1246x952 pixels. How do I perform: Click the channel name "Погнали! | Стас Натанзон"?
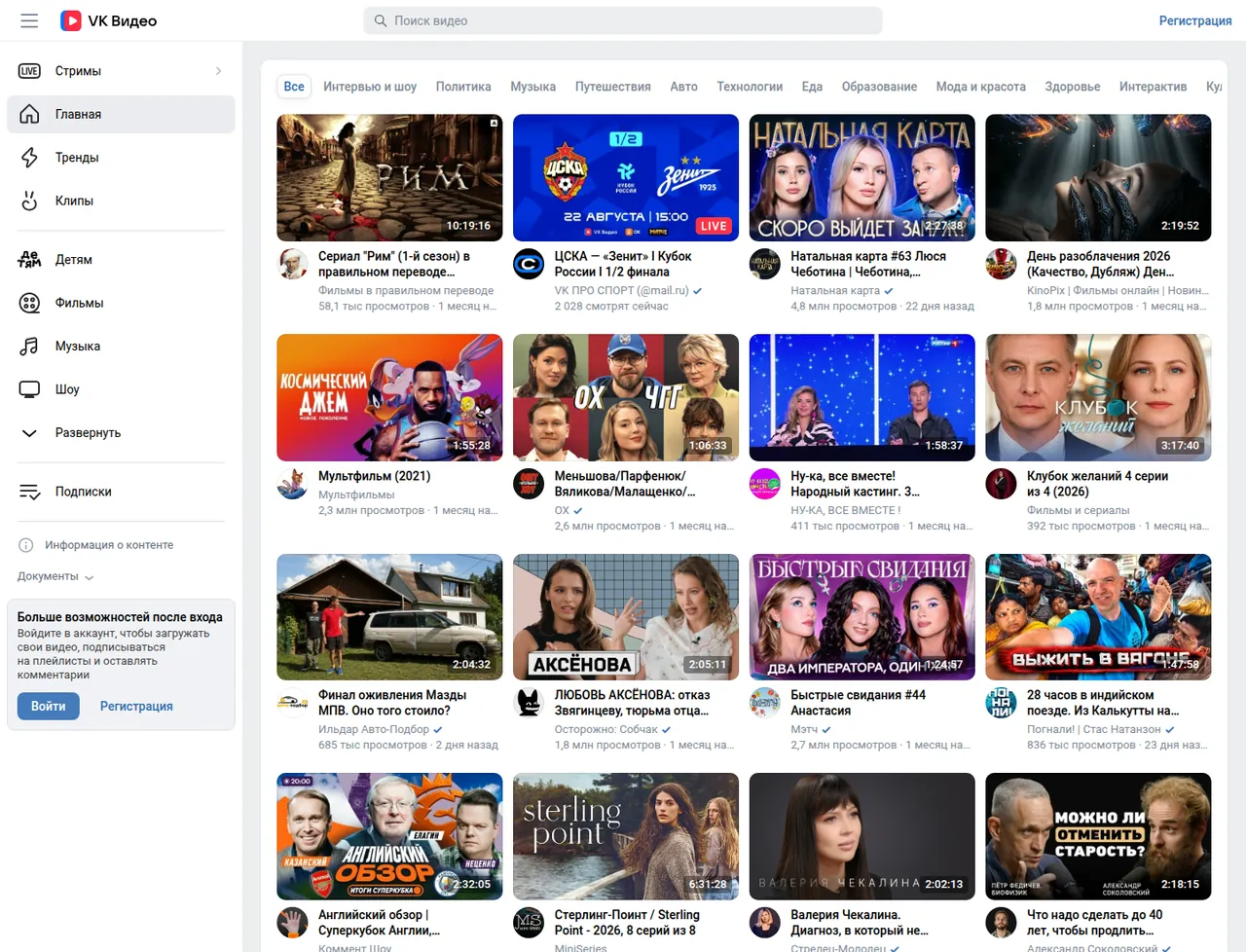click(1093, 729)
